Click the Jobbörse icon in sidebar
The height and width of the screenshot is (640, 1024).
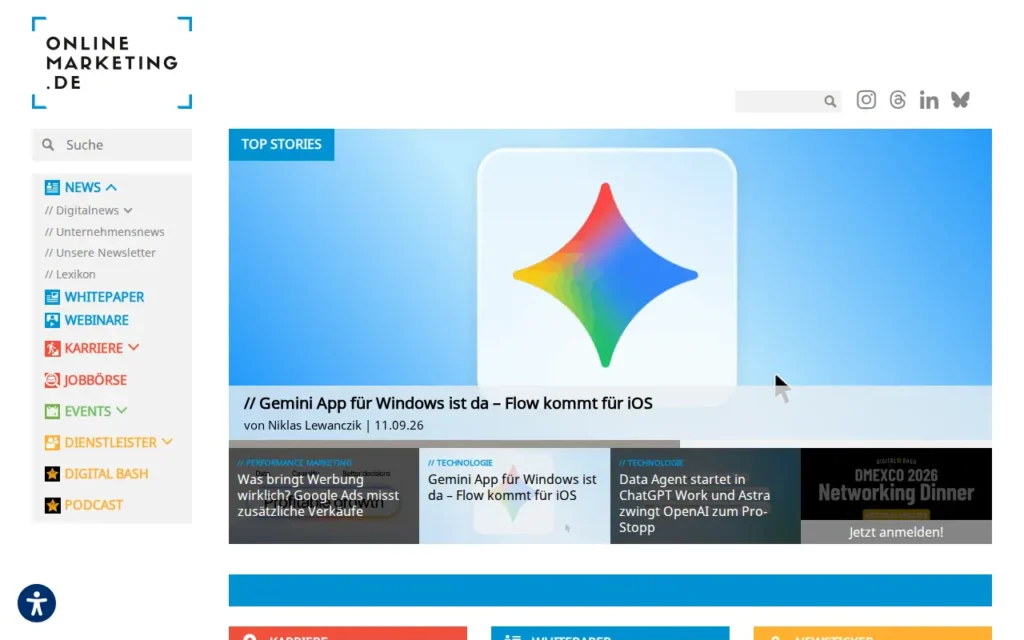(52, 380)
